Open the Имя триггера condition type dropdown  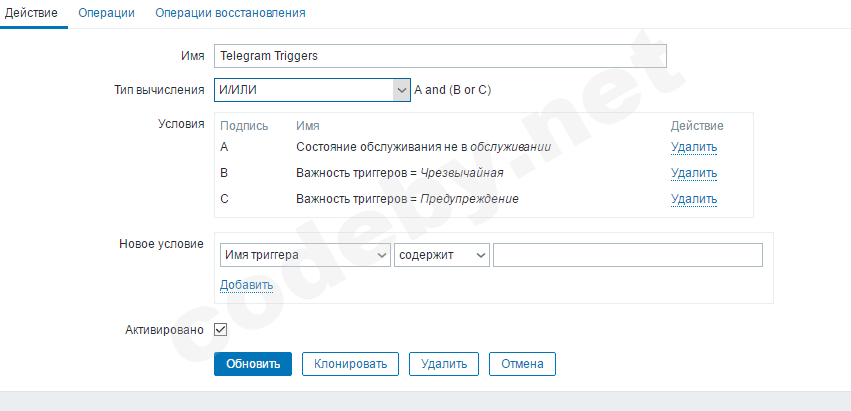point(305,255)
